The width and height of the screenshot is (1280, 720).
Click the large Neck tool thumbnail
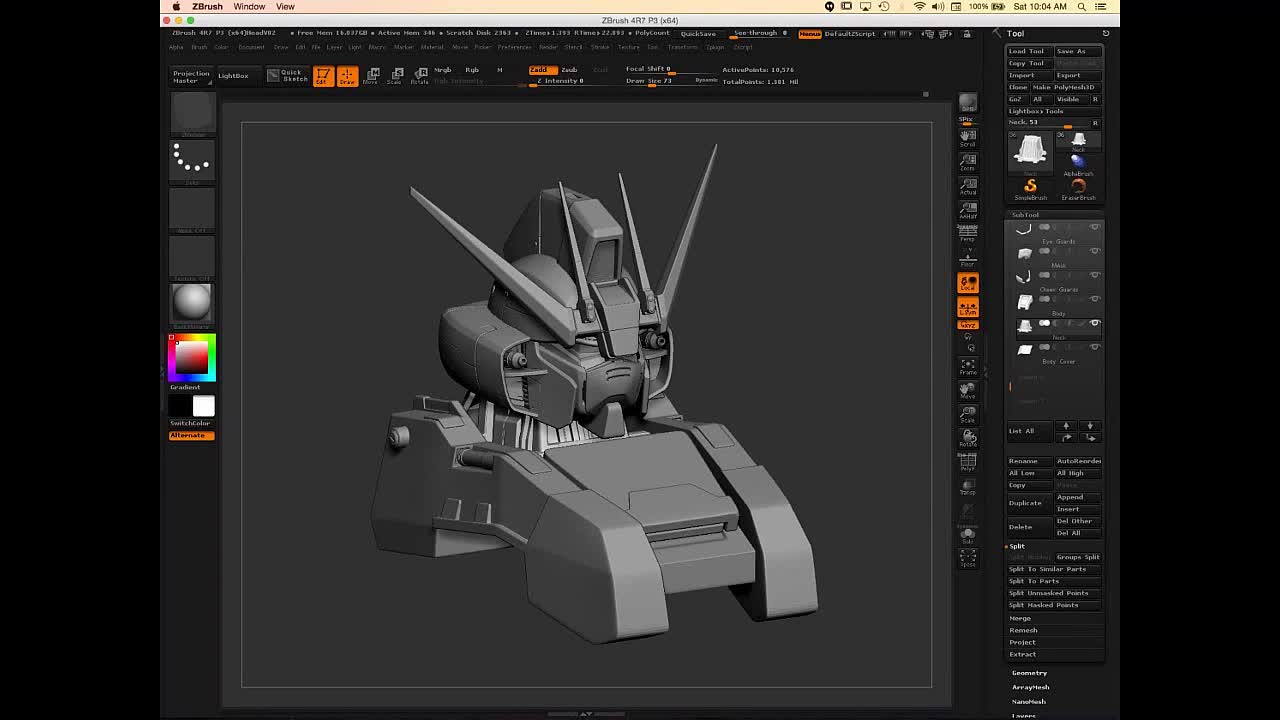point(1030,152)
